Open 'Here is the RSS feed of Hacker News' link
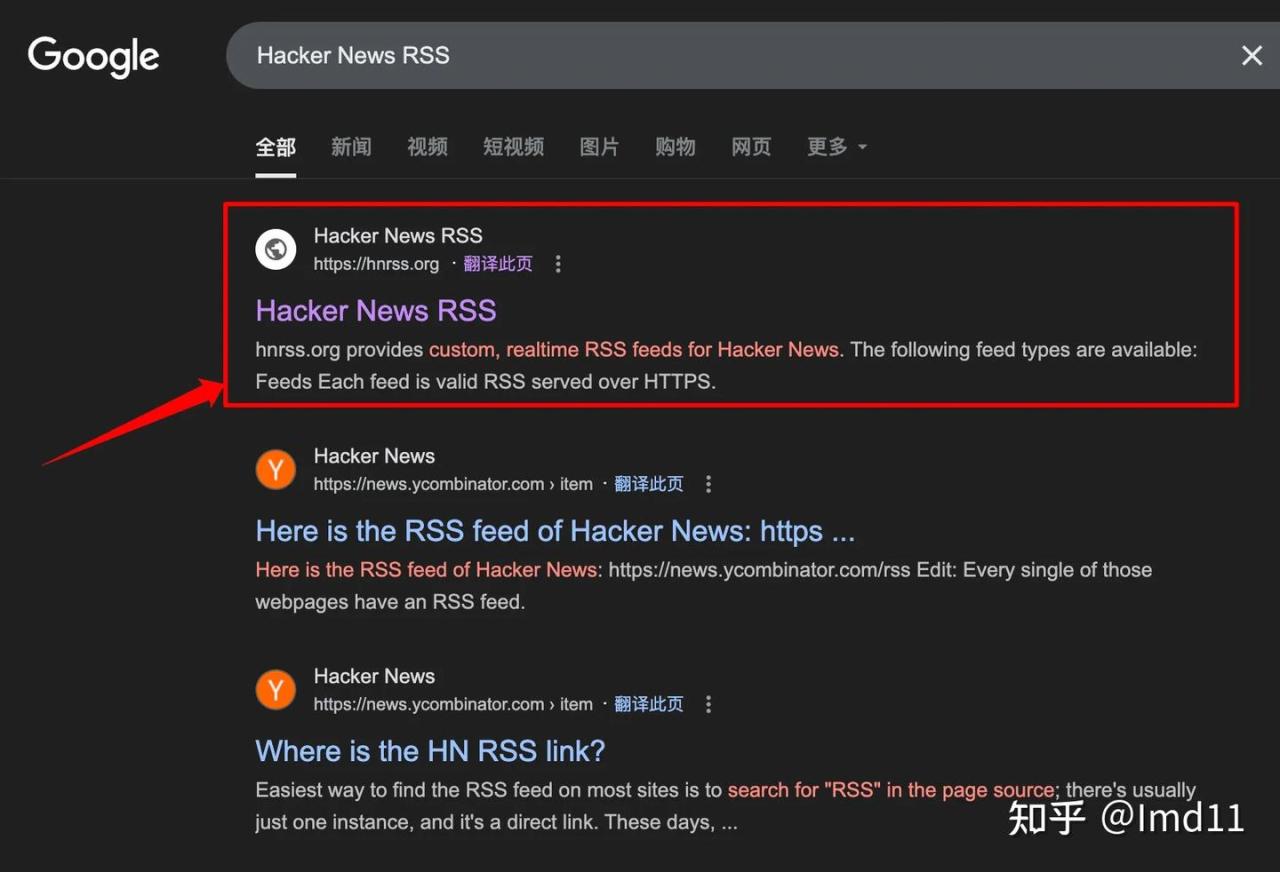Viewport: 1280px width, 872px height. [555, 531]
